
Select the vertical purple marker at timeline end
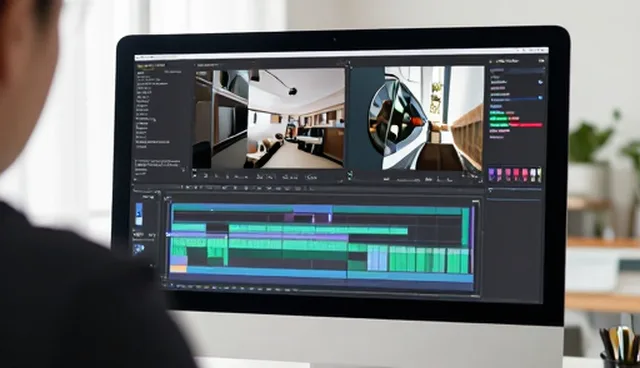click(473, 240)
